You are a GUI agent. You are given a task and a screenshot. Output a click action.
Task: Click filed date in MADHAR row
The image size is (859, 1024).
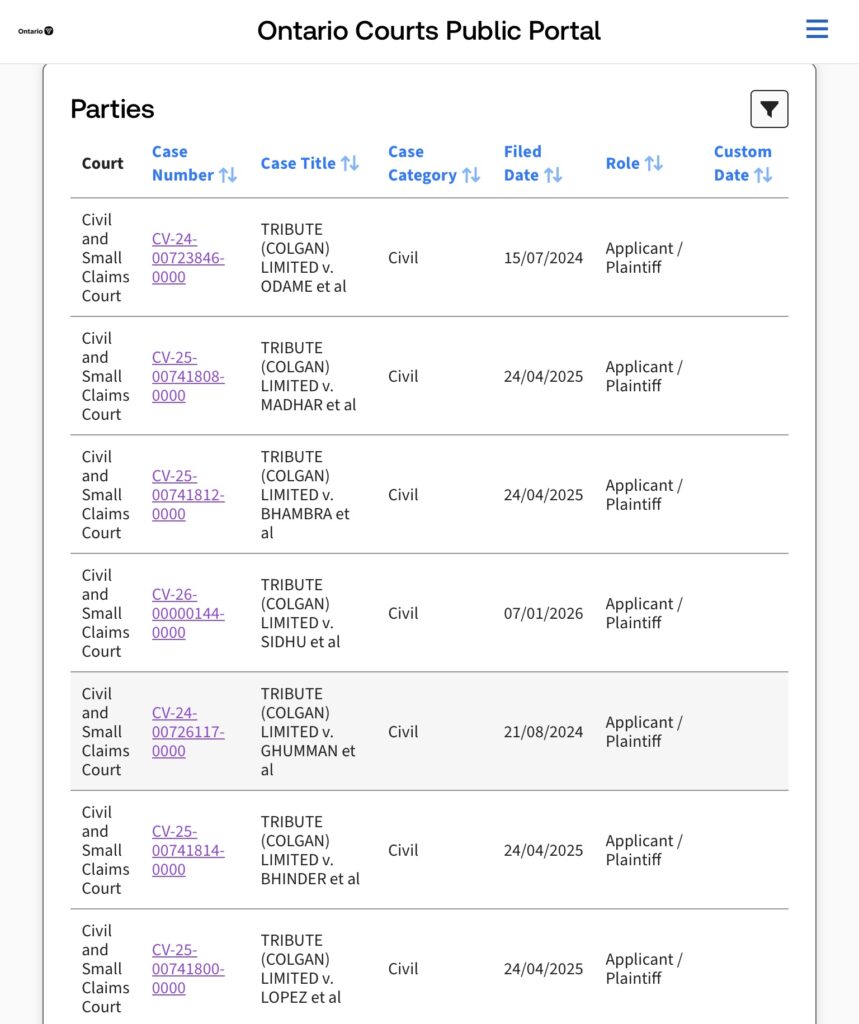coord(543,377)
